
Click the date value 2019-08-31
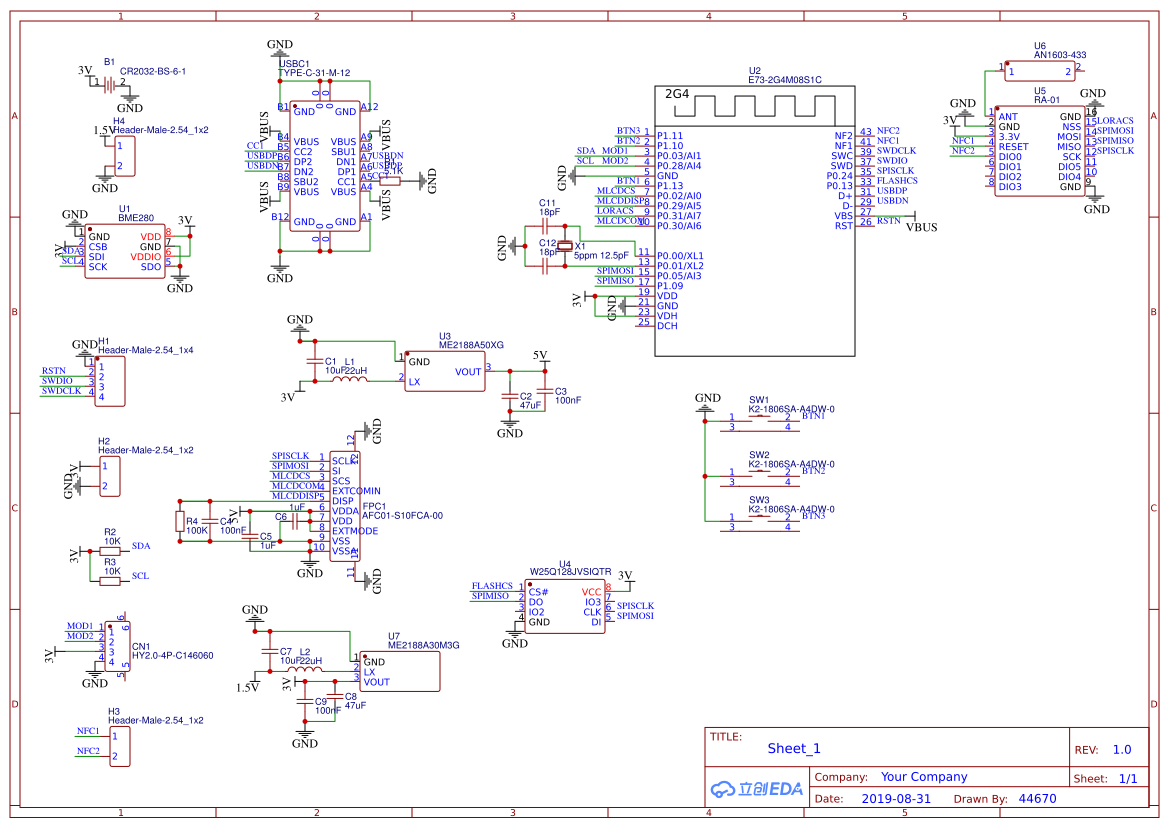pyautogui.click(x=895, y=799)
